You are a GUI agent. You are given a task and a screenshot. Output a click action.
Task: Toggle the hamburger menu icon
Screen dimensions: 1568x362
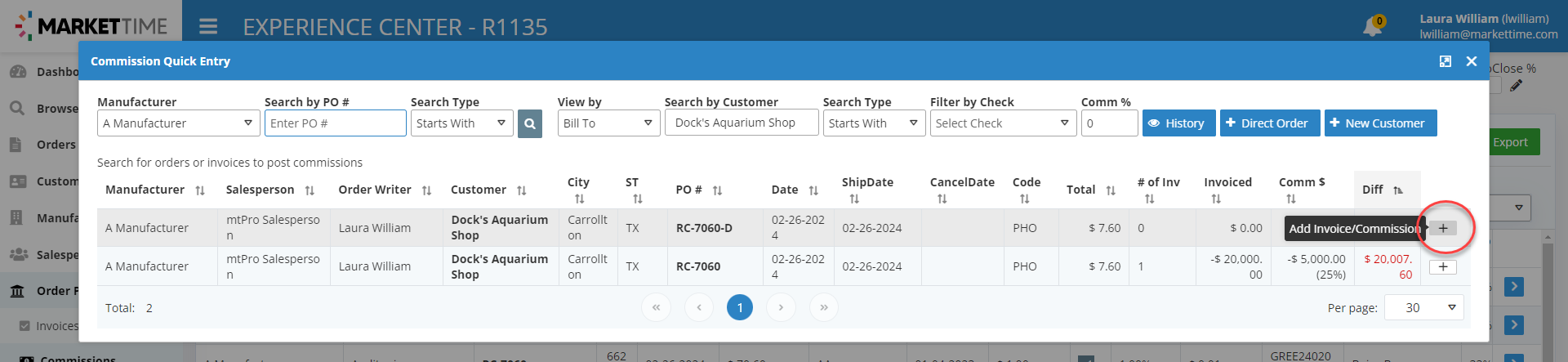click(208, 27)
